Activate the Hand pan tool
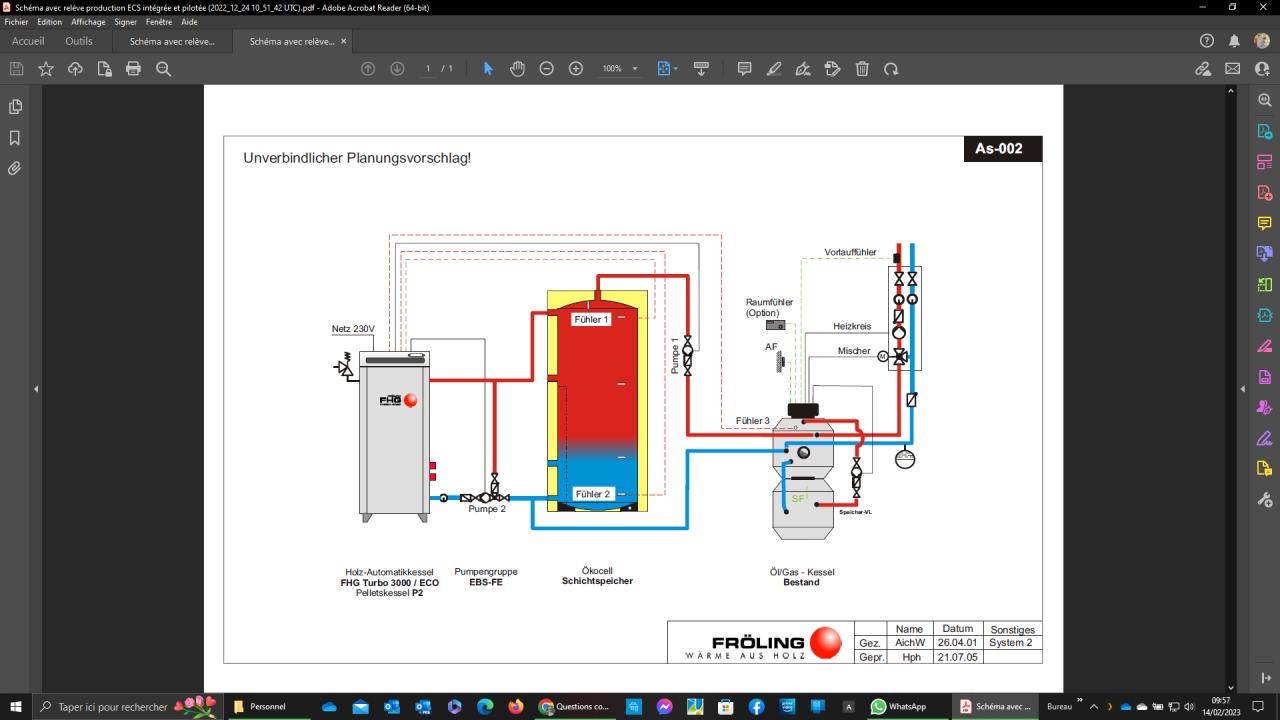 (x=517, y=69)
